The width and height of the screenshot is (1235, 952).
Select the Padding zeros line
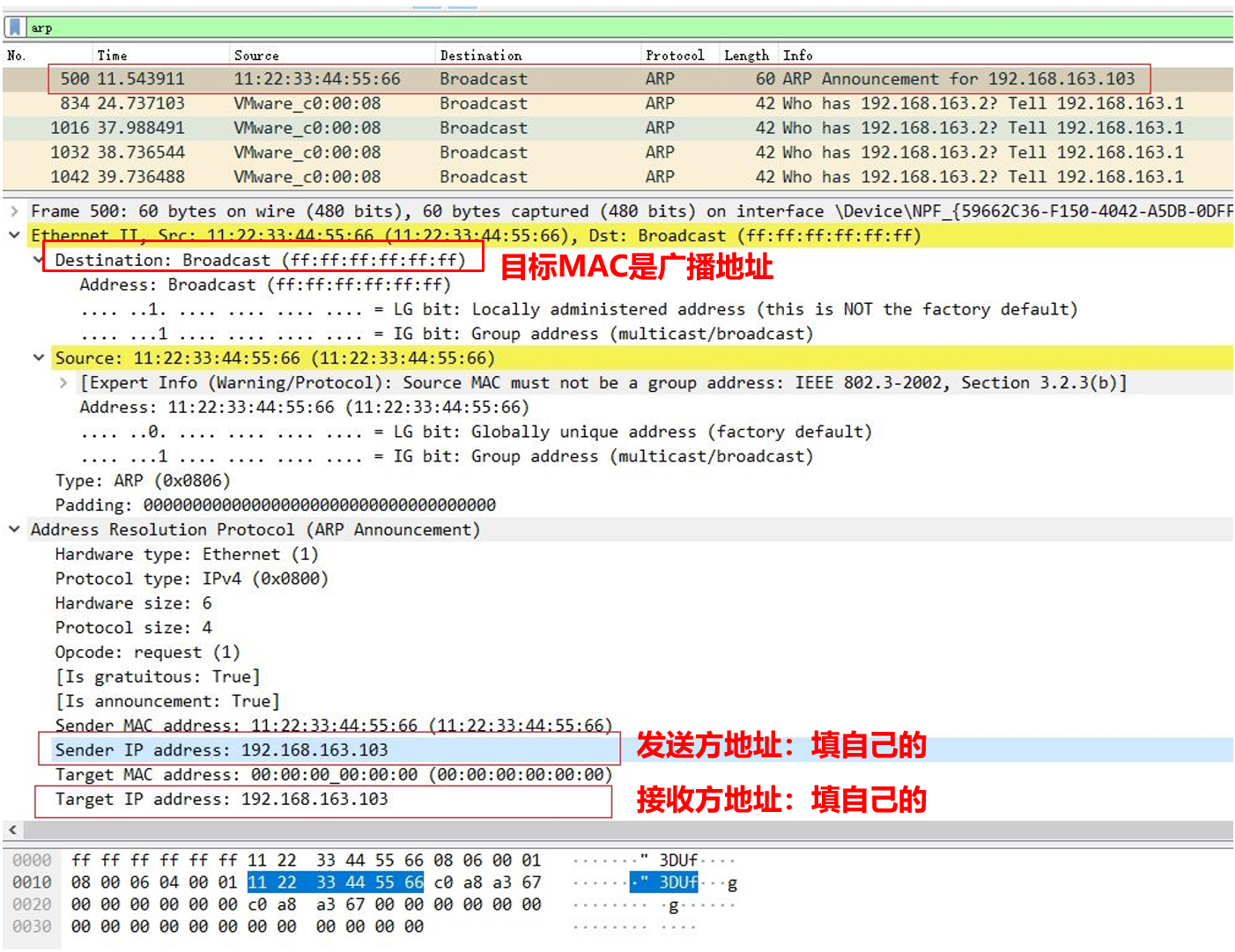click(276, 505)
